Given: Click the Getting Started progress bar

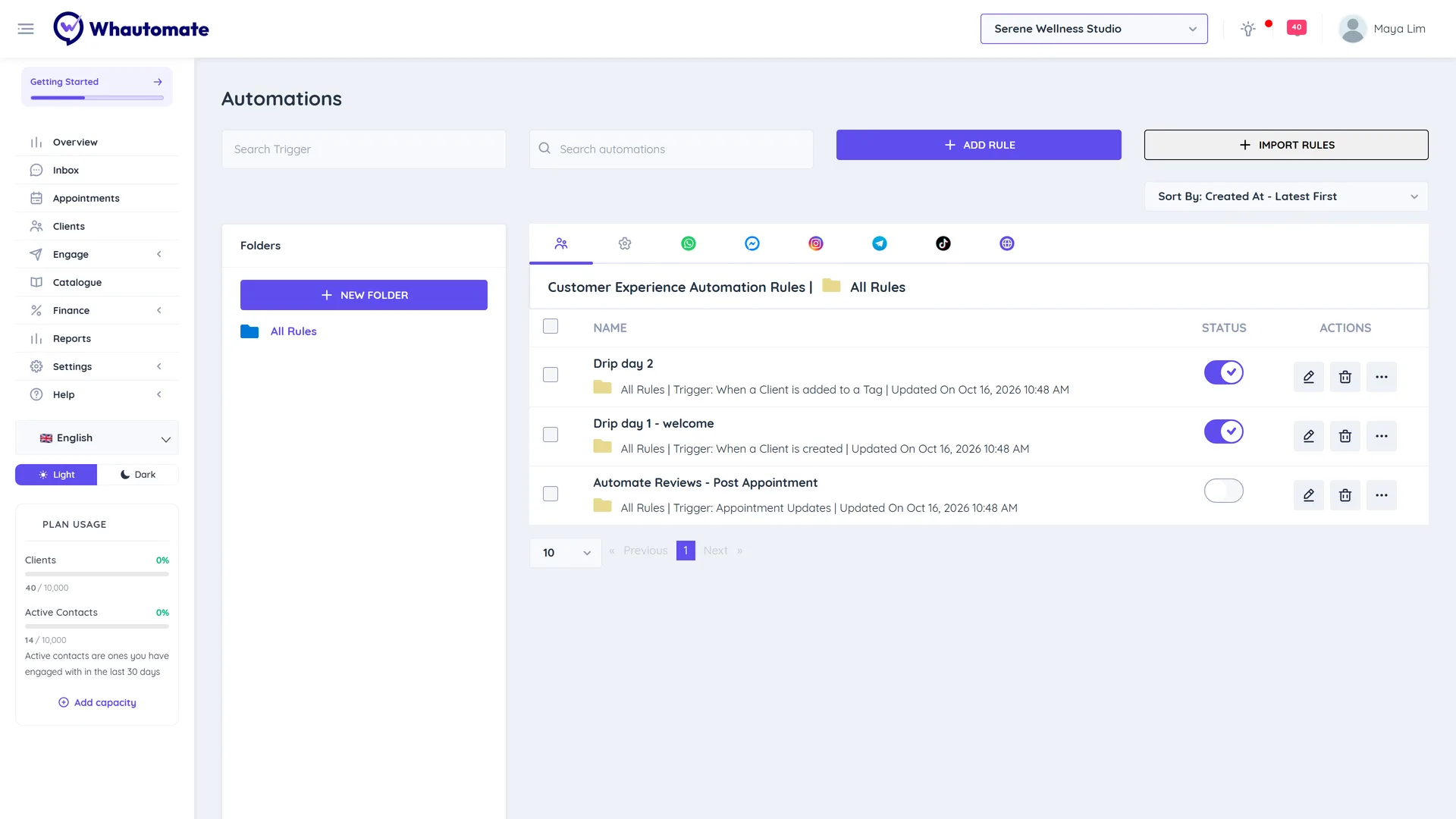Looking at the screenshot, I should pos(97,98).
